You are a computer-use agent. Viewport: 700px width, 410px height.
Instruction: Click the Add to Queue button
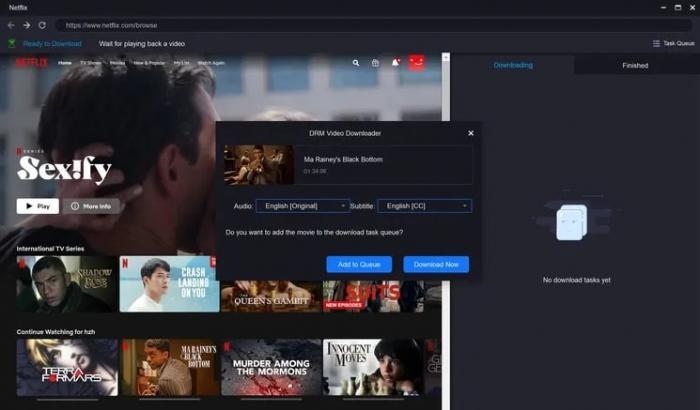tap(359, 264)
